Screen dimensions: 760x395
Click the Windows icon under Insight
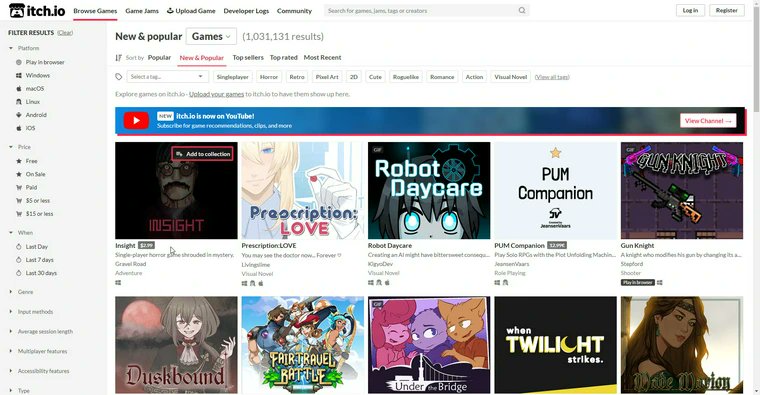(118, 283)
